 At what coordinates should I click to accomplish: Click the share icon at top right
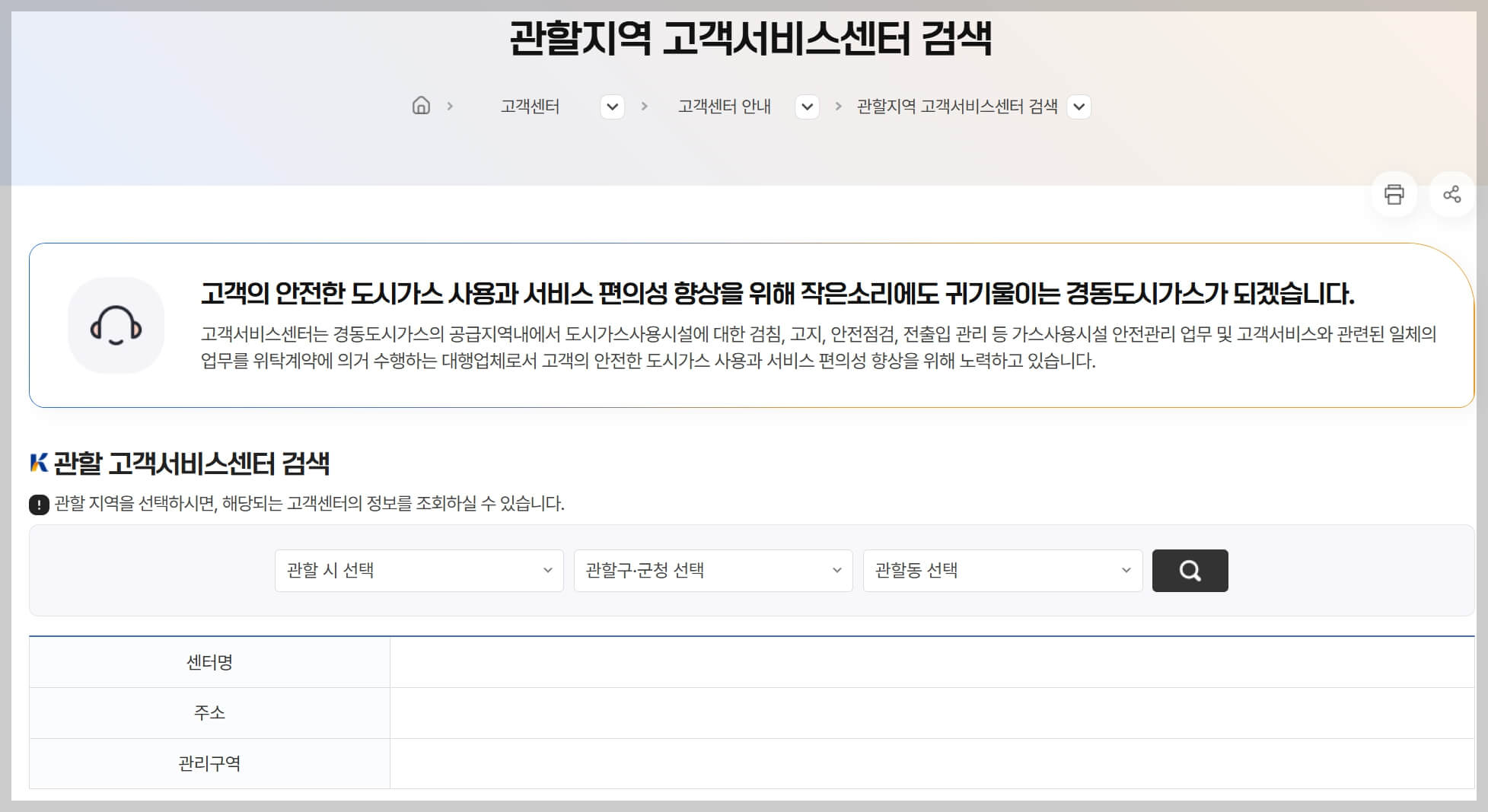1454,195
